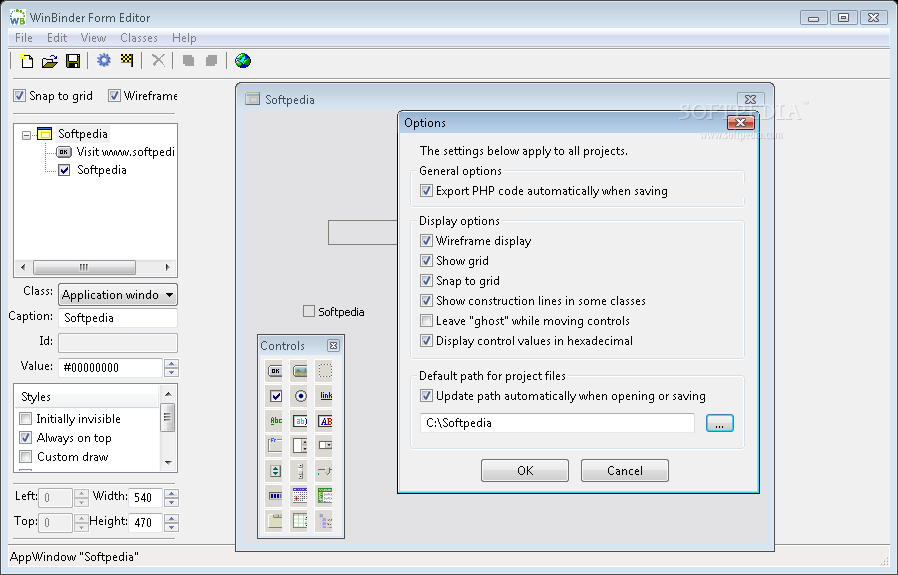The height and width of the screenshot is (575, 898).
Task: Pick the checkbox control in Controls palette
Action: (275, 396)
